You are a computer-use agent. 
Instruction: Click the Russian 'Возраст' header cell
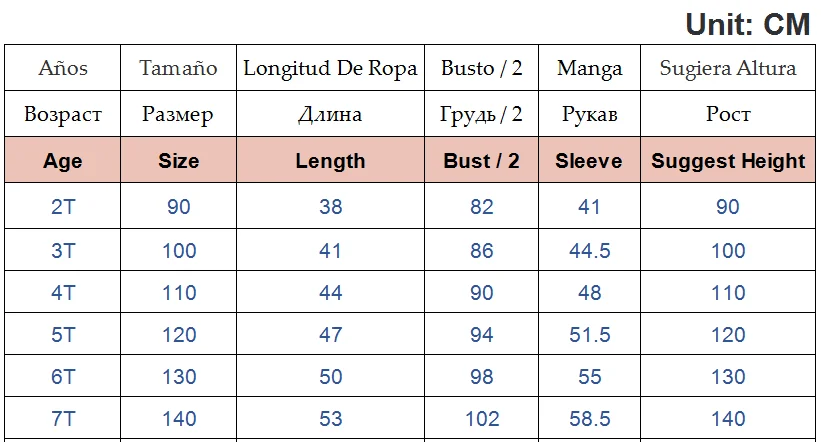coord(63,115)
